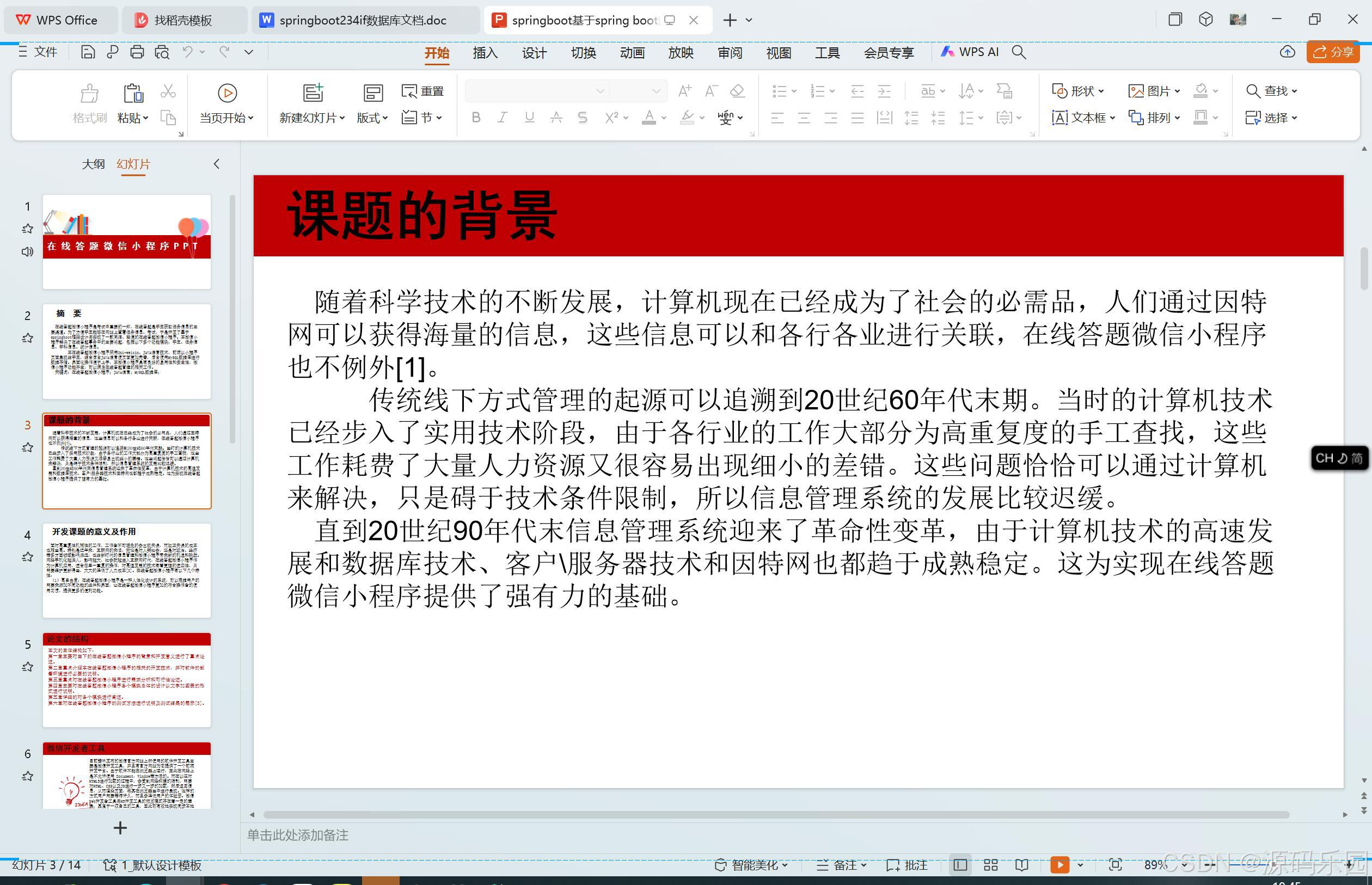Click the audio icon on slide 1
This screenshot has height=885, width=1372.
[x=27, y=251]
